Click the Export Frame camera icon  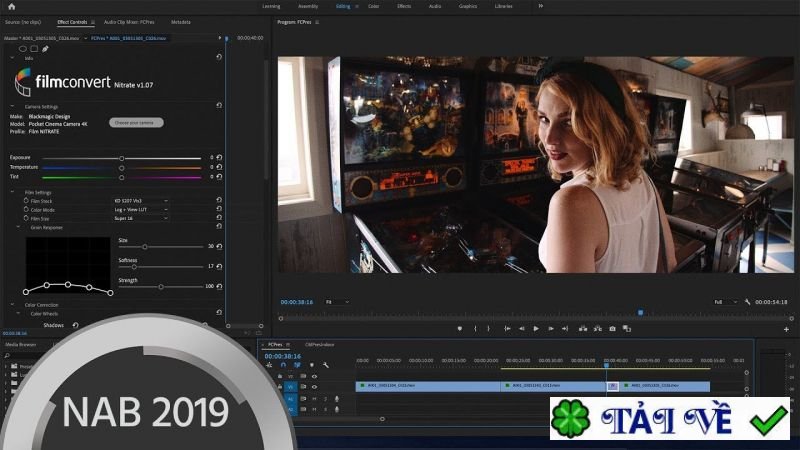[x=612, y=328]
